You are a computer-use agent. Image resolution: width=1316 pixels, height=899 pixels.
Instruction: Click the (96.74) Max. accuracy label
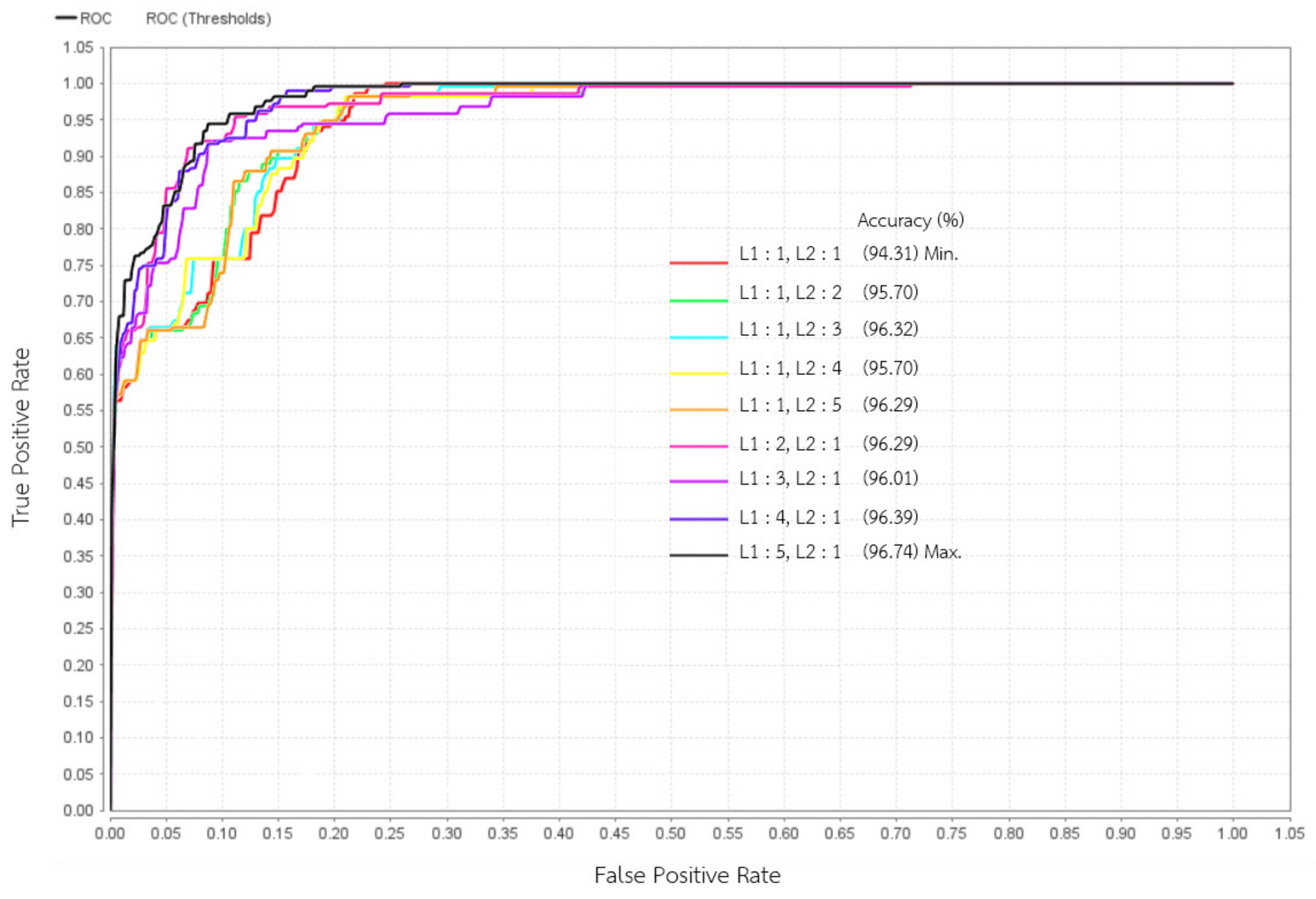[x=912, y=552]
